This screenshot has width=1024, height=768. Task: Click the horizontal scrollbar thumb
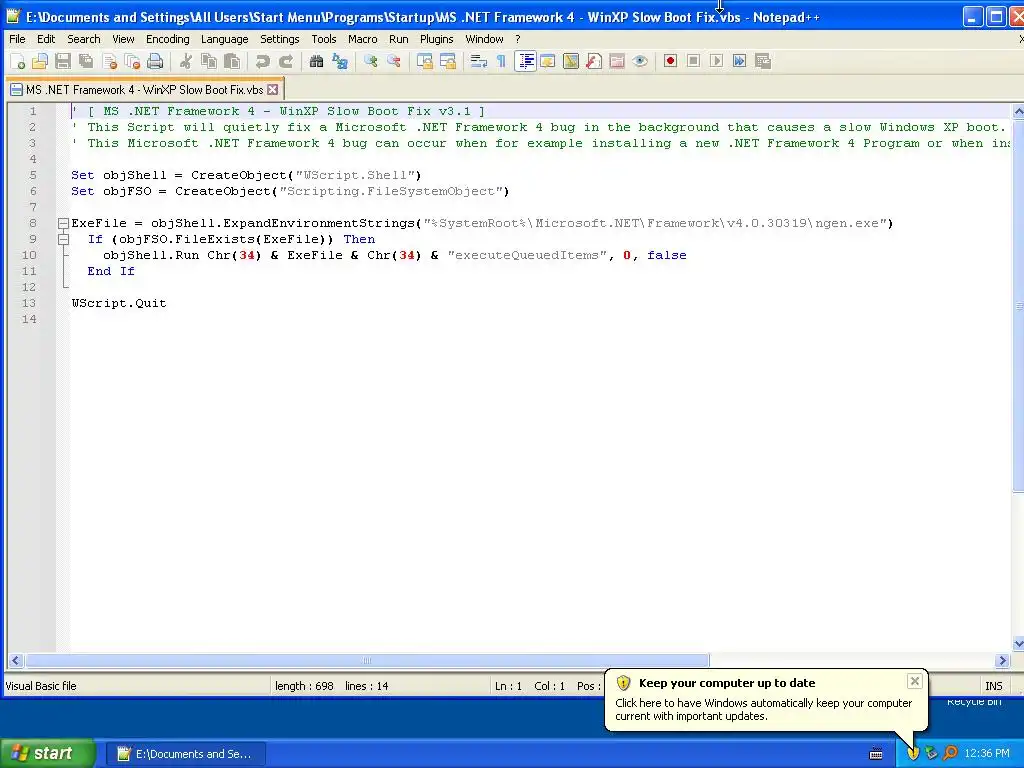pos(367,660)
